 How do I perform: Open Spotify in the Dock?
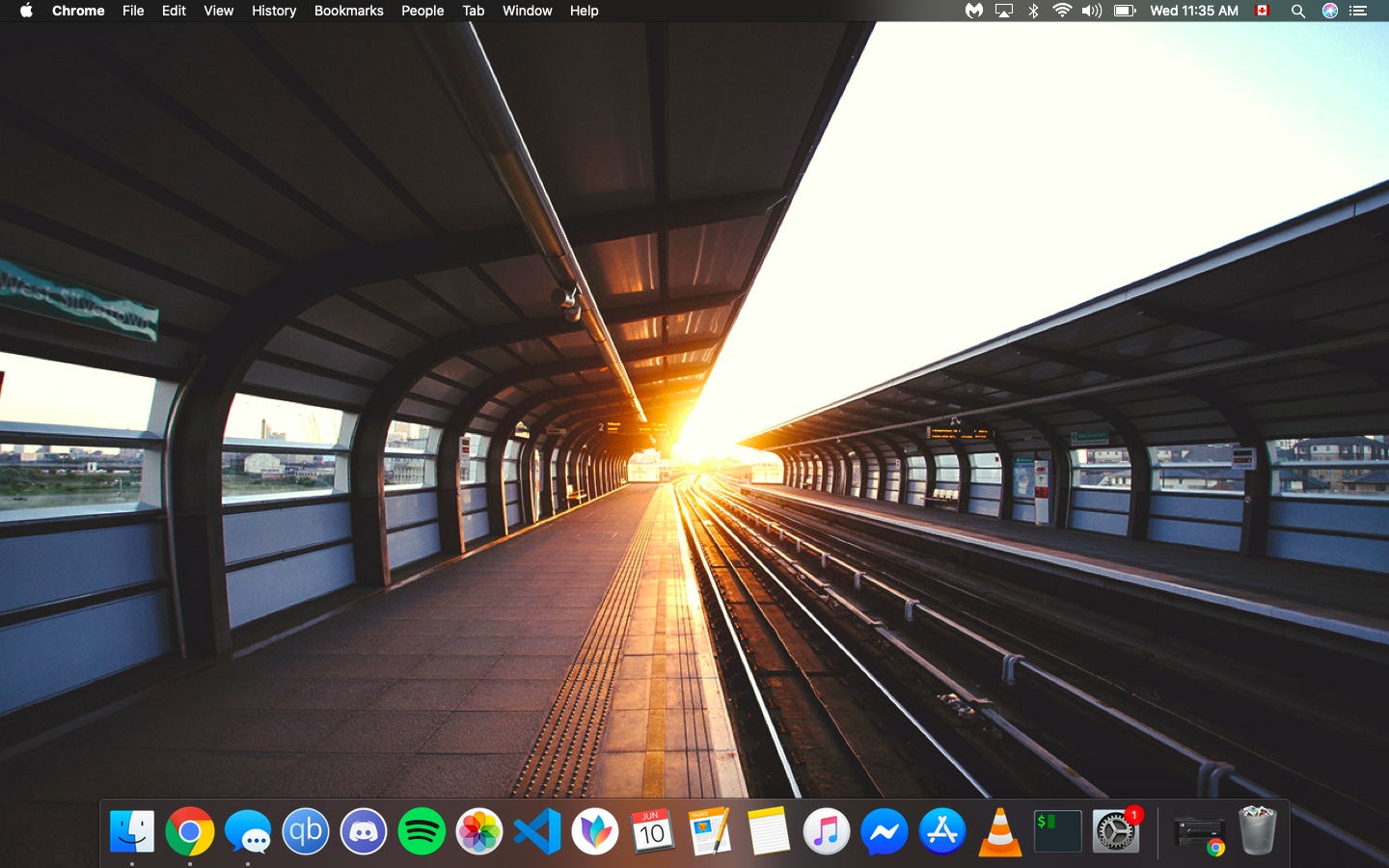pos(422,831)
